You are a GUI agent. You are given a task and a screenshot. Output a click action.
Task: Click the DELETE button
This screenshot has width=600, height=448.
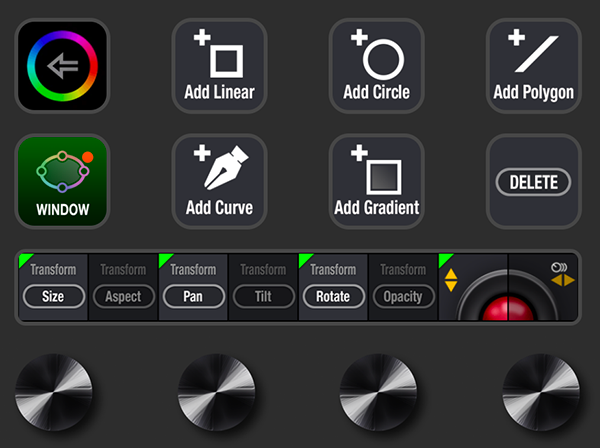coord(533,182)
